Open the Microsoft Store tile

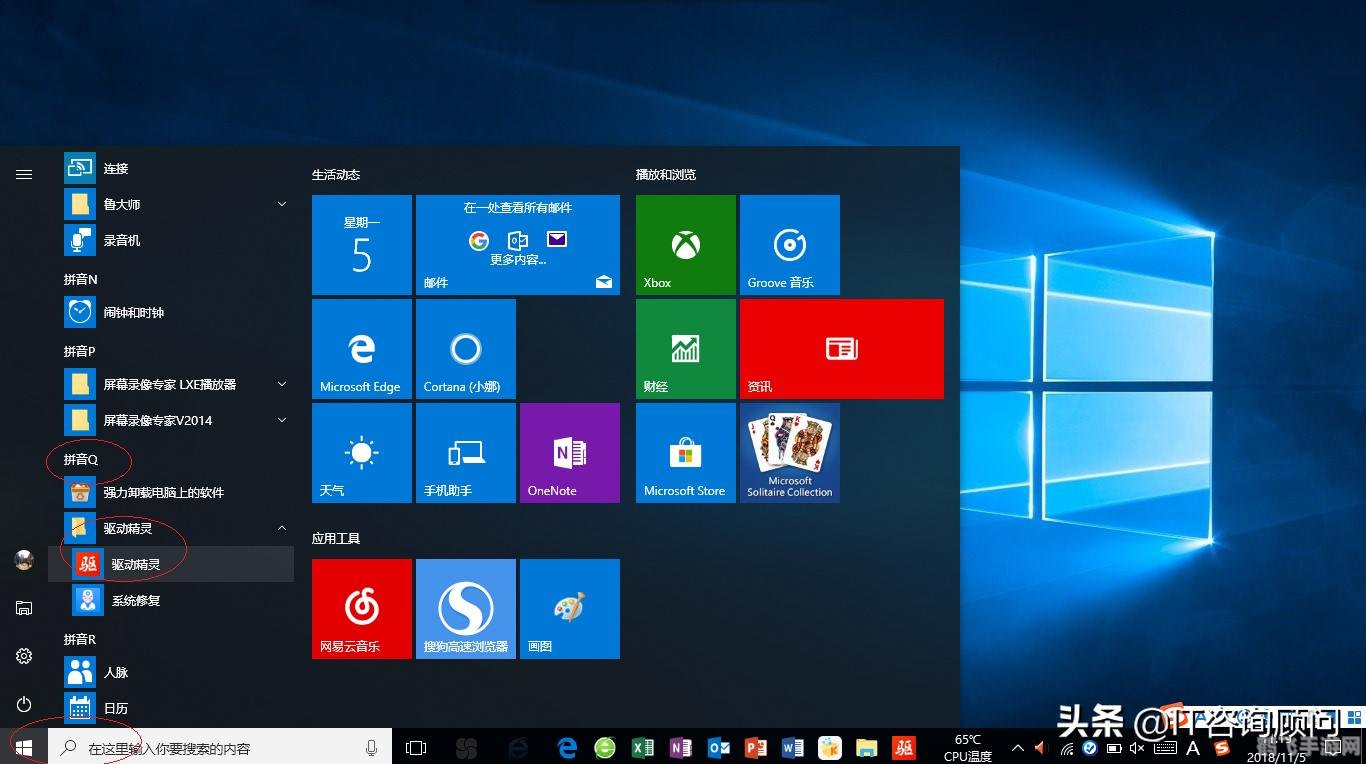point(686,453)
